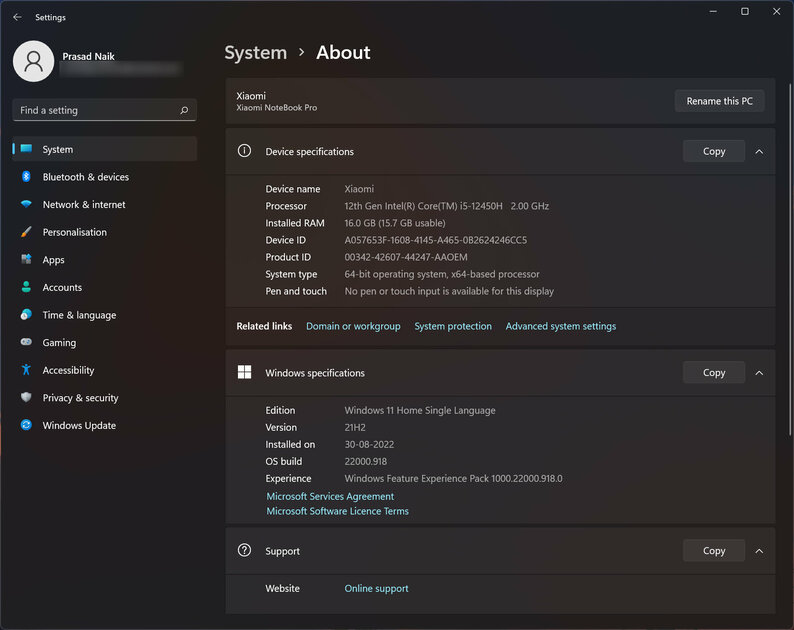Click the search magnifier icon

click(184, 110)
